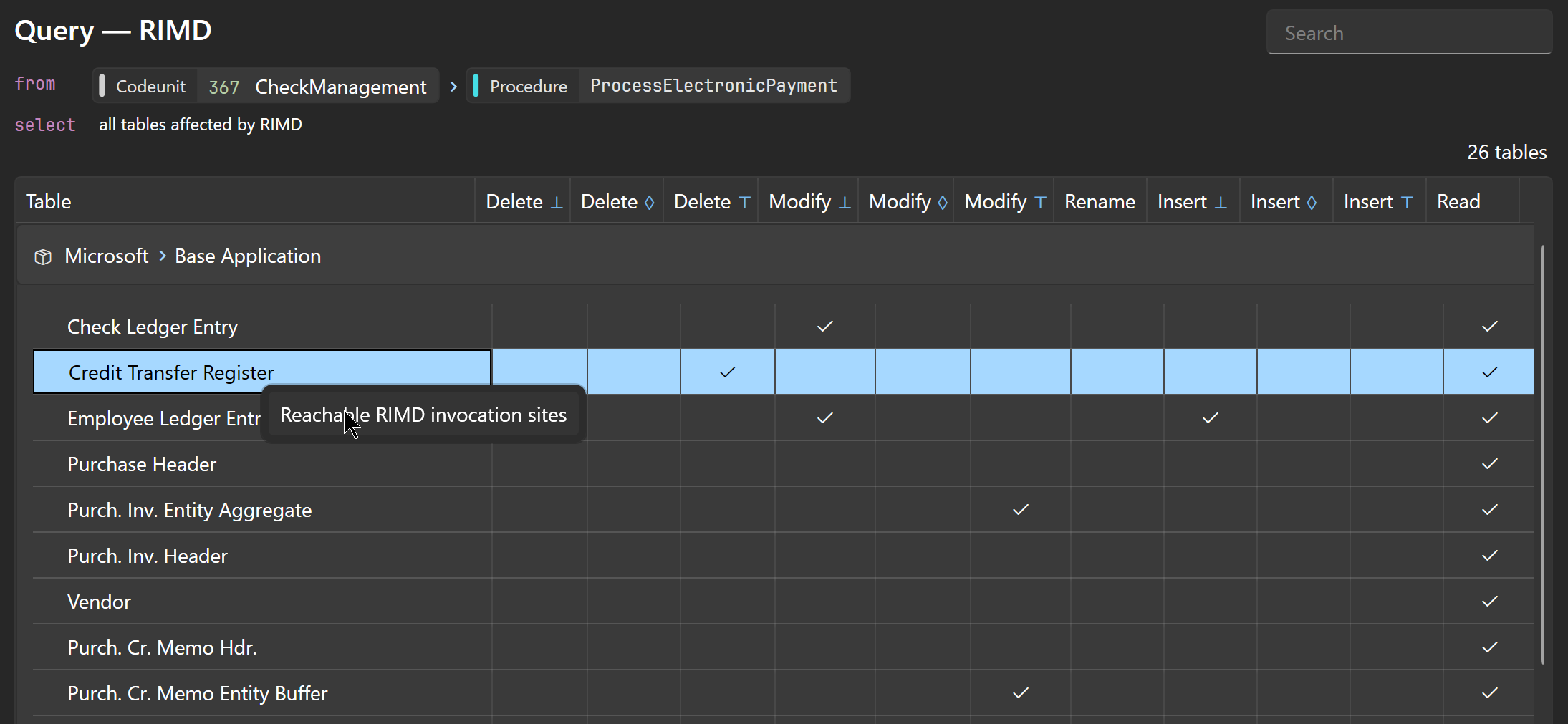
Task: Sort by the Read column header
Action: (1458, 202)
